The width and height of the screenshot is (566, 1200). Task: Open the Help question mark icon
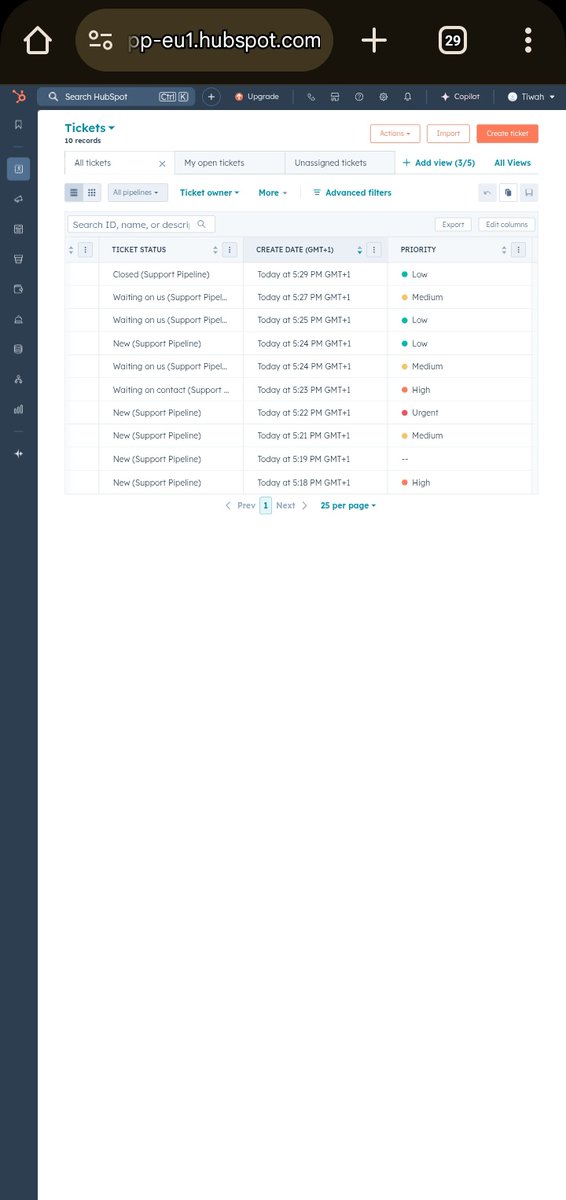[x=359, y=97]
